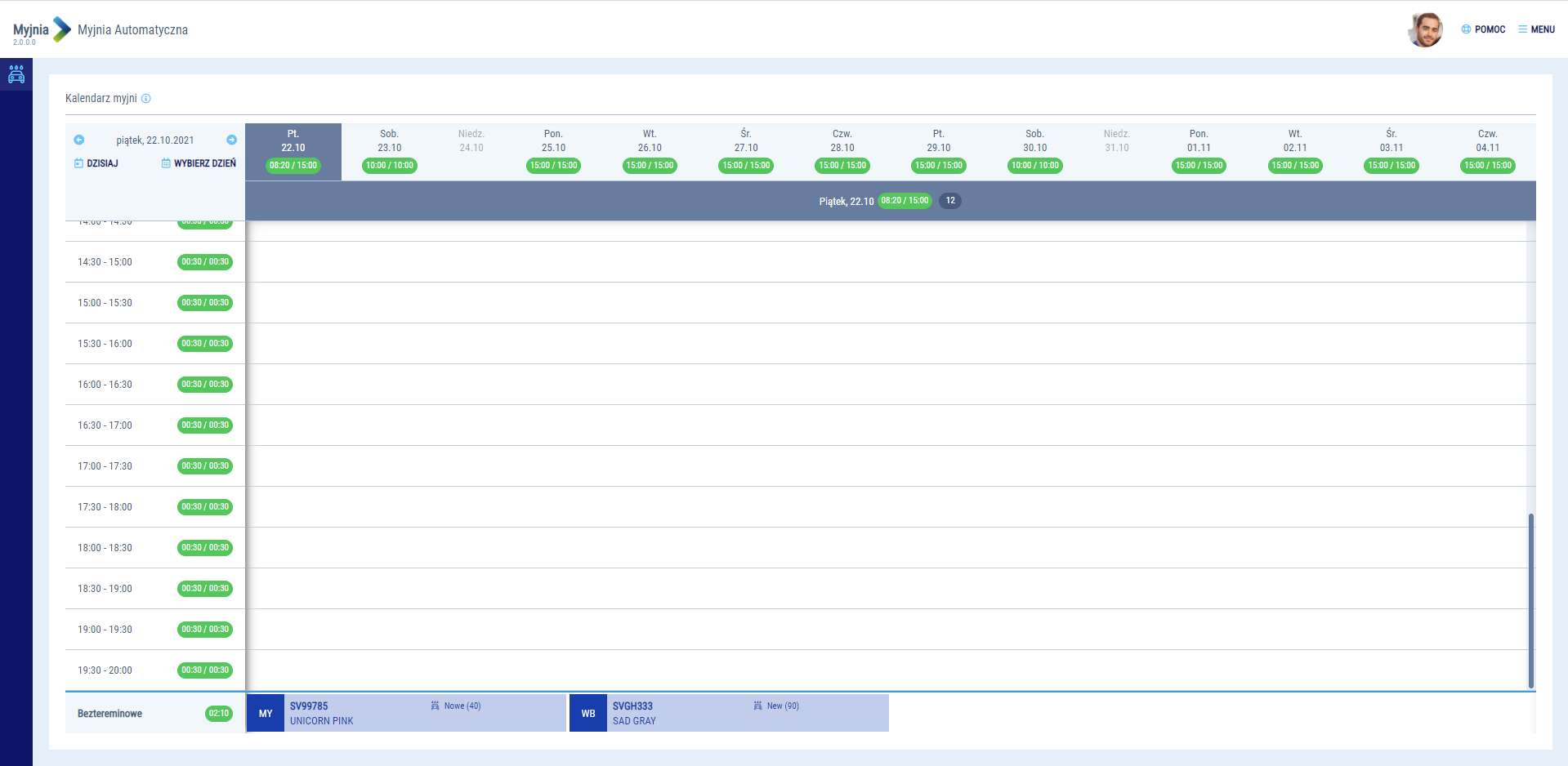Open the SVGH333 SAD GRAY booking card
The height and width of the screenshot is (766, 1568).
(x=729, y=713)
